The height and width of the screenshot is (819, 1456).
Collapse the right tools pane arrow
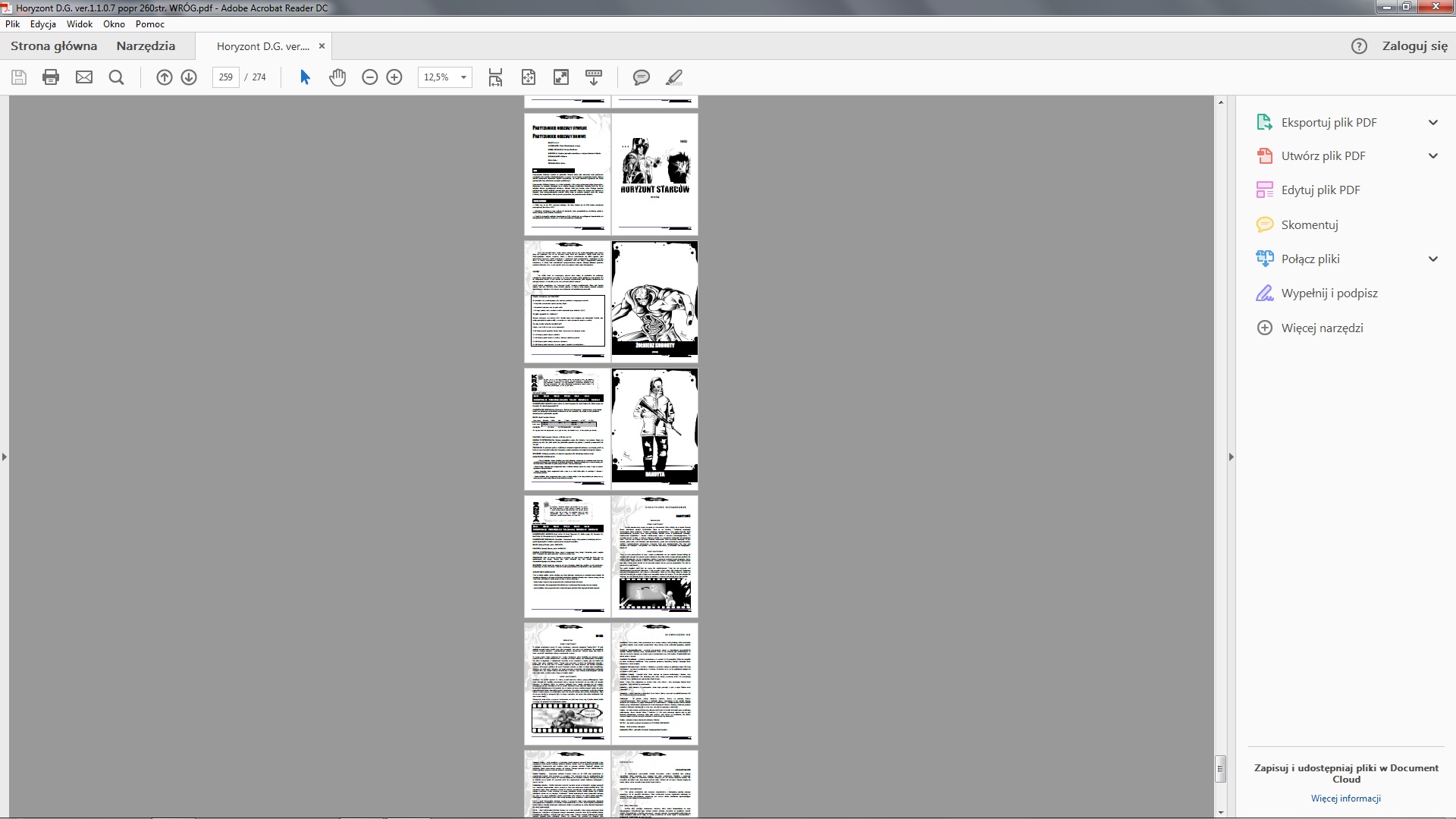[x=1231, y=457]
